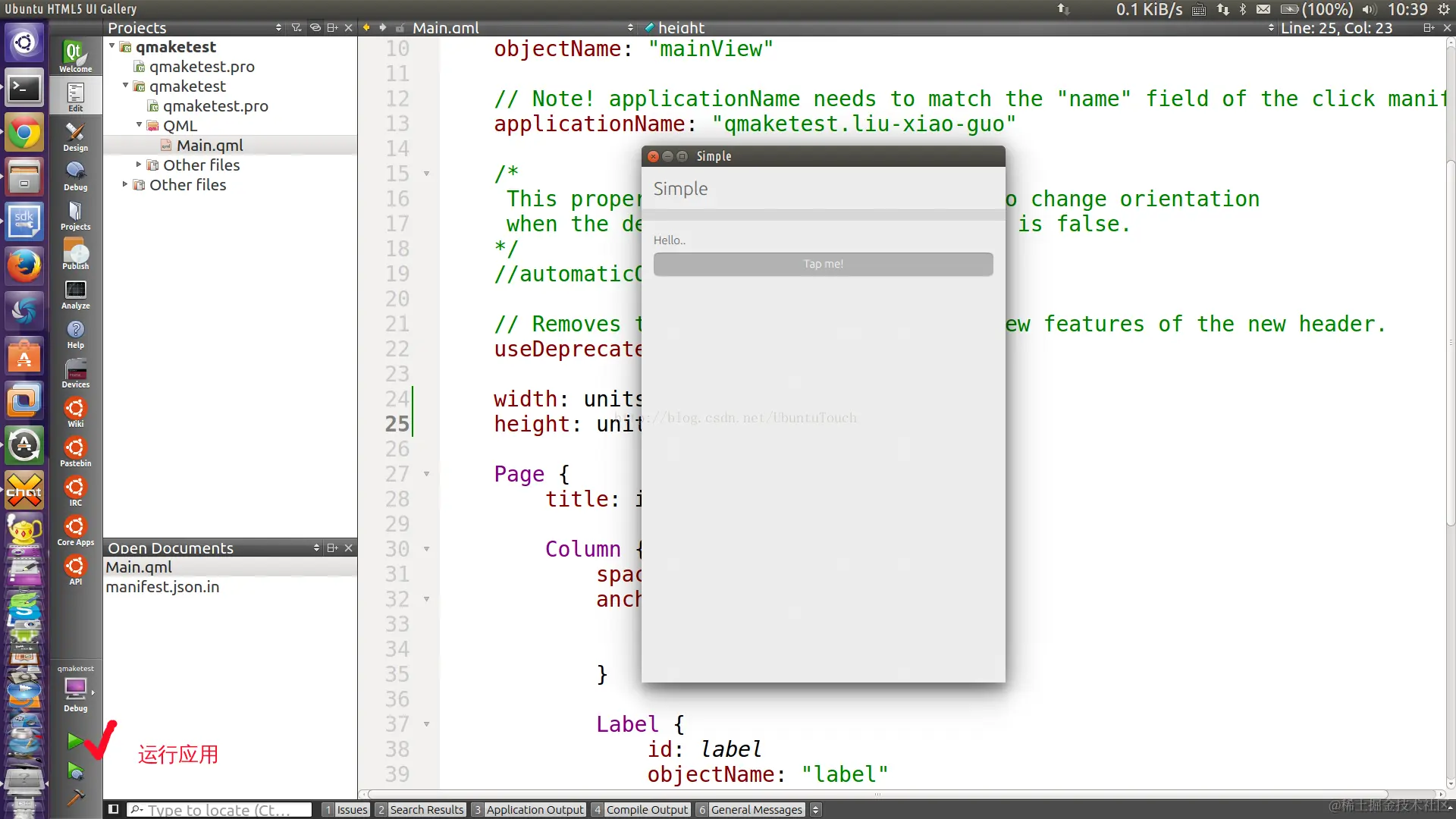
Task: Build the project with the hammer icon
Action: tap(75, 797)
